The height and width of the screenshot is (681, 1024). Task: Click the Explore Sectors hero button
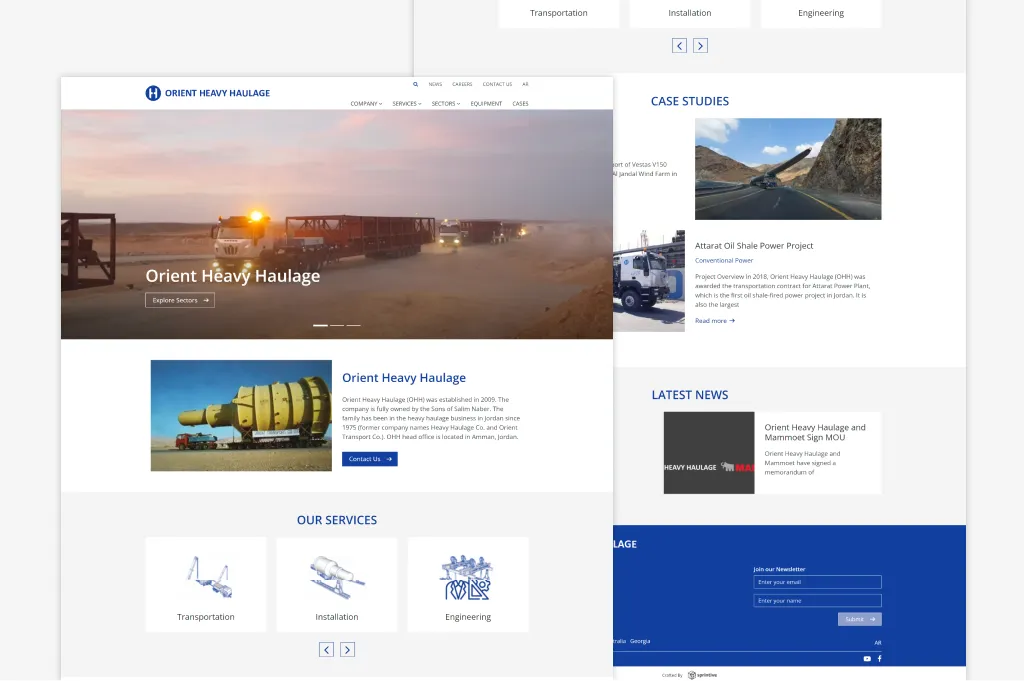(x=180, y=300)
